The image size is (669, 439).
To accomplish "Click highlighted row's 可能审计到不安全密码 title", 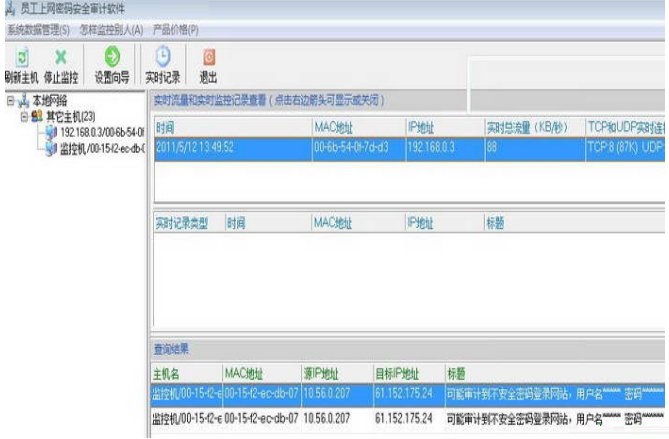I will tap(555, 394).
